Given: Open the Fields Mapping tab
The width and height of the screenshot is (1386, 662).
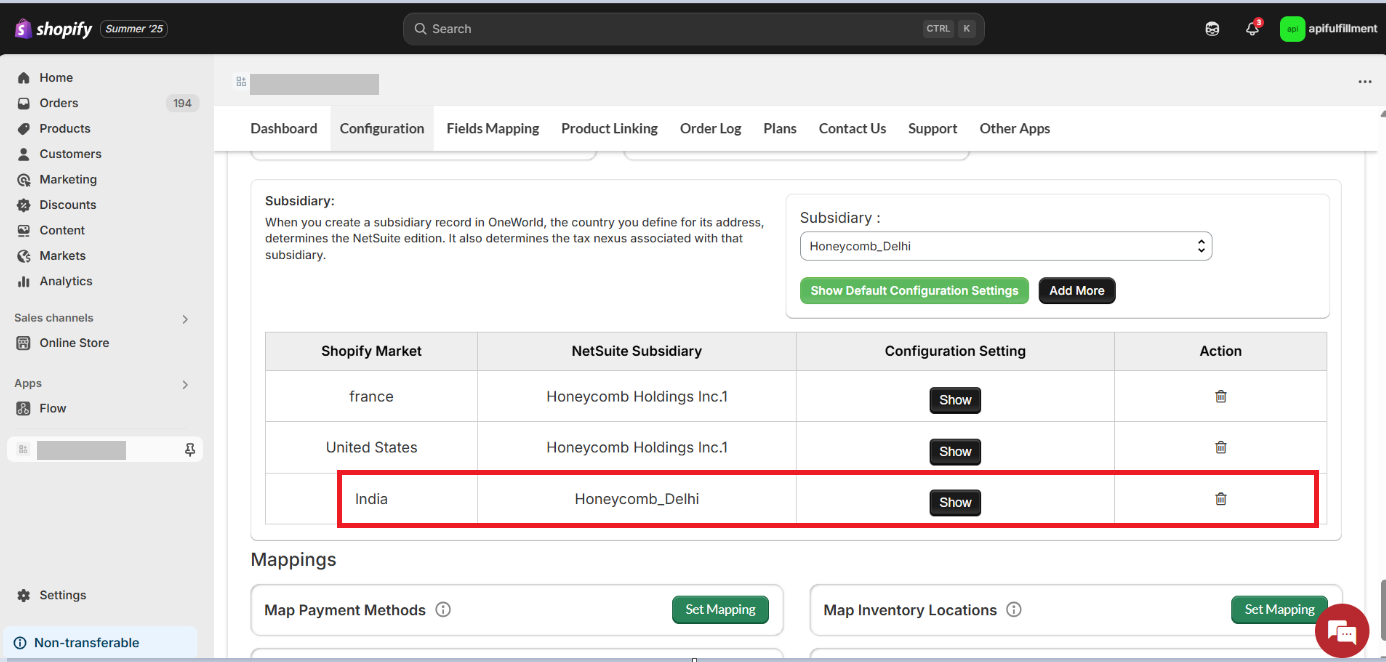Looking at the screenshot, I should click(493, 128).
